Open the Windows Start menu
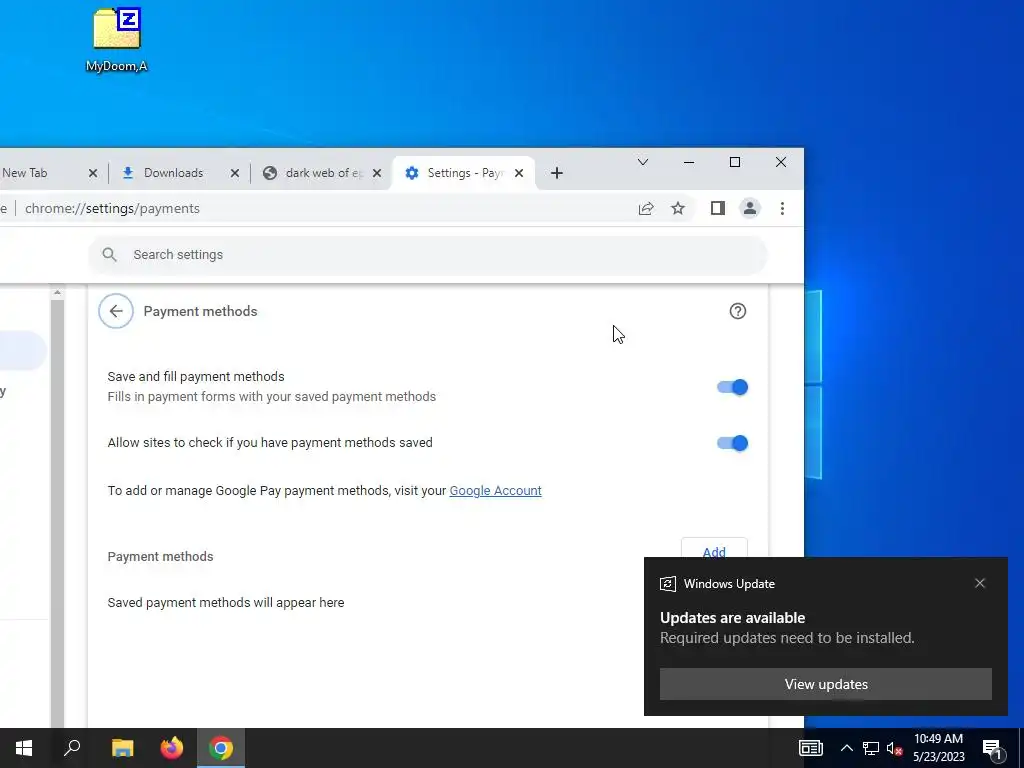 24,748
